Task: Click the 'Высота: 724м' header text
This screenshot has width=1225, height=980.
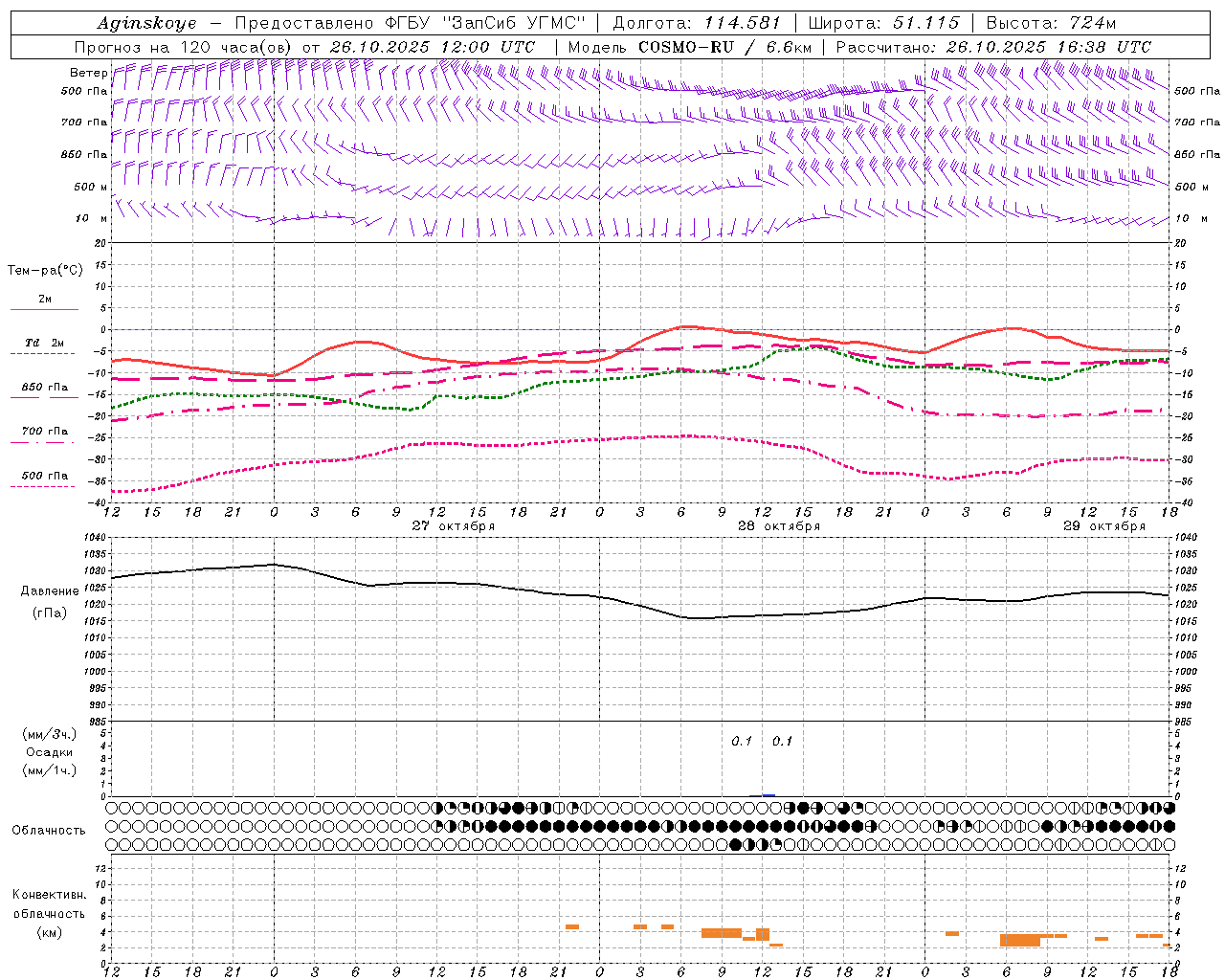Action: click(x=1051, y=23)
